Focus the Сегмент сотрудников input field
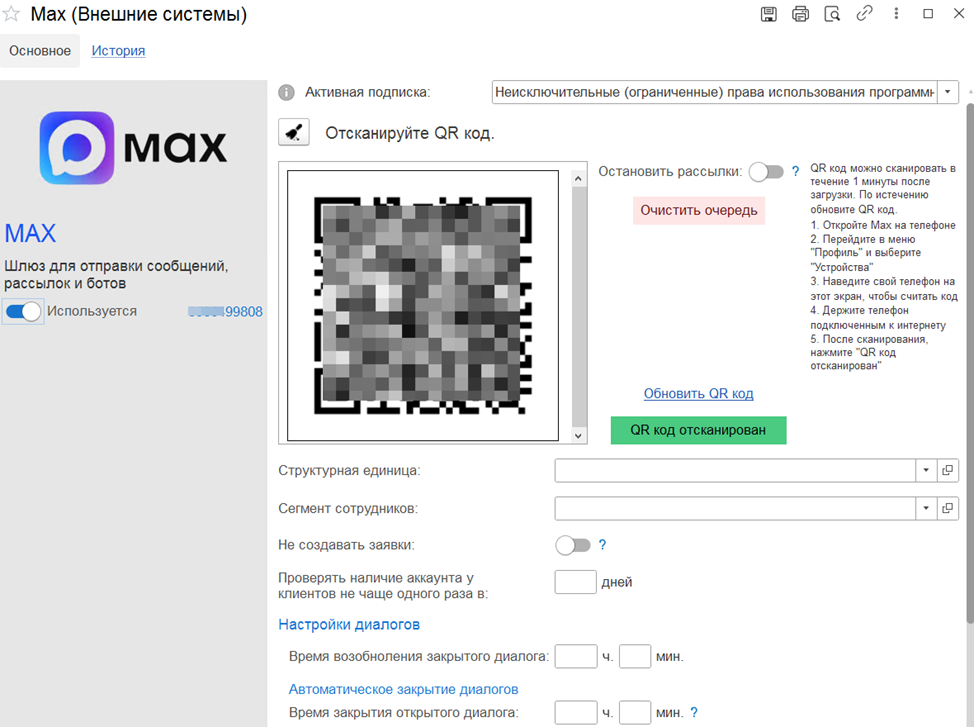Screen dimensions: 974x727 pyautogui.click(x=735, y=508)
